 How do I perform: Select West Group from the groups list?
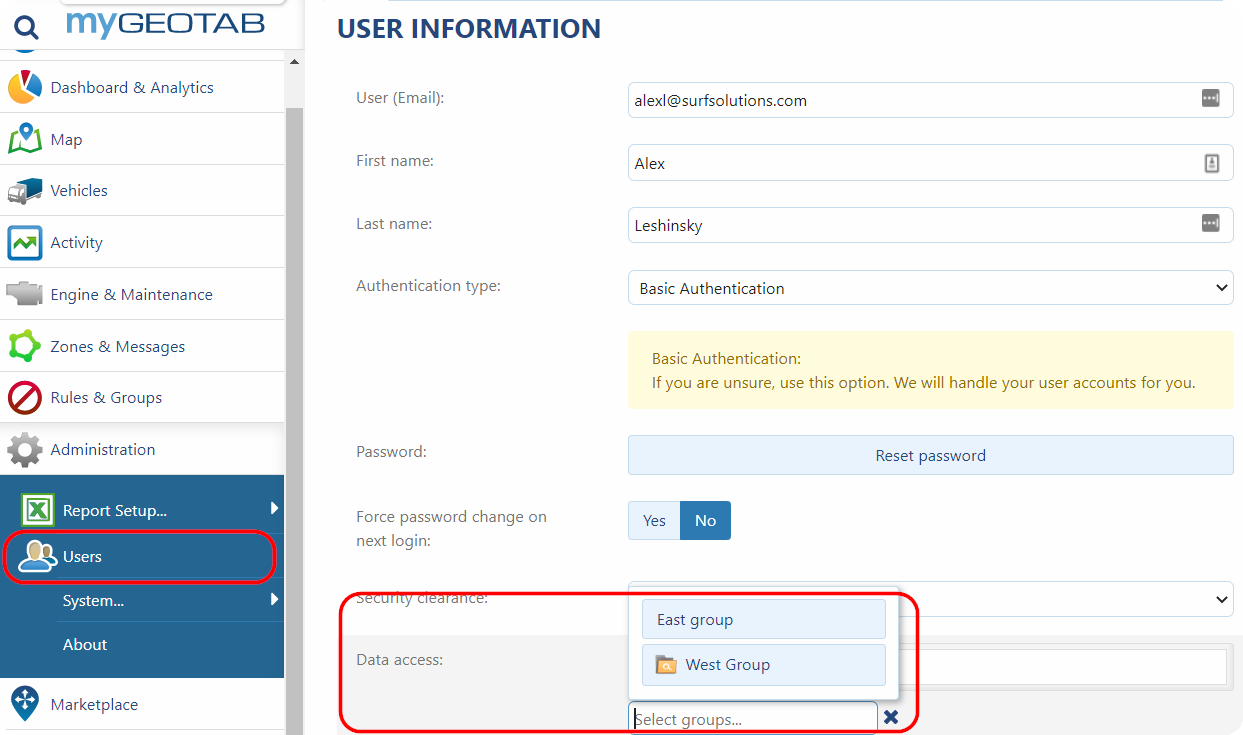pos(763,664)
